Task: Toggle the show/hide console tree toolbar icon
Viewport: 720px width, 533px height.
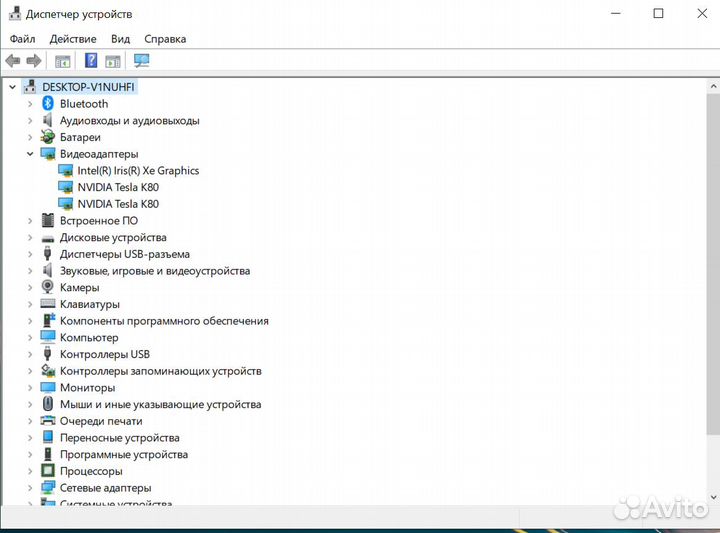Action: (x=63, y=61)
